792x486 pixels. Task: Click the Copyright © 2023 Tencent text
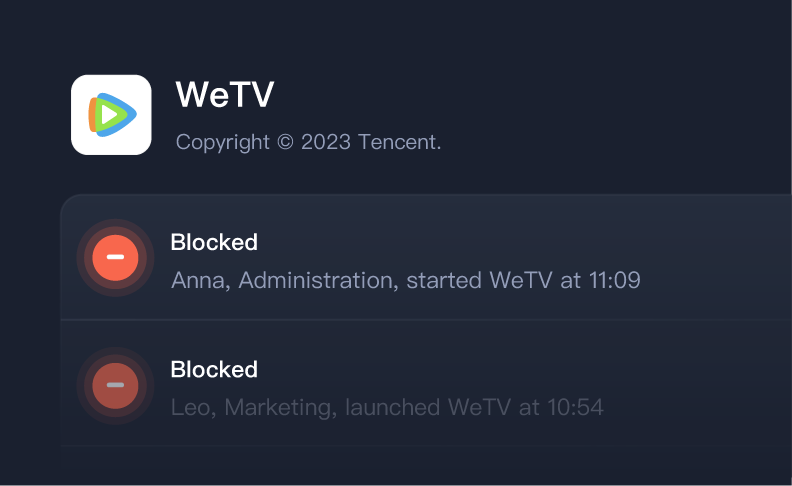tap(308, 142)
